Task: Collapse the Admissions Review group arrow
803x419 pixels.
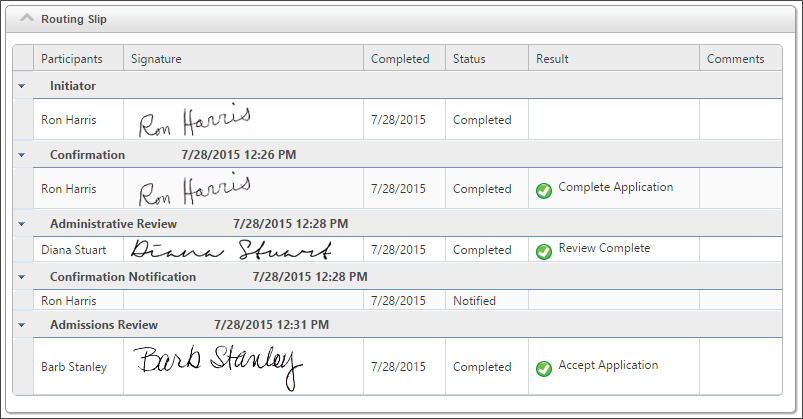Action: (22, 326)
